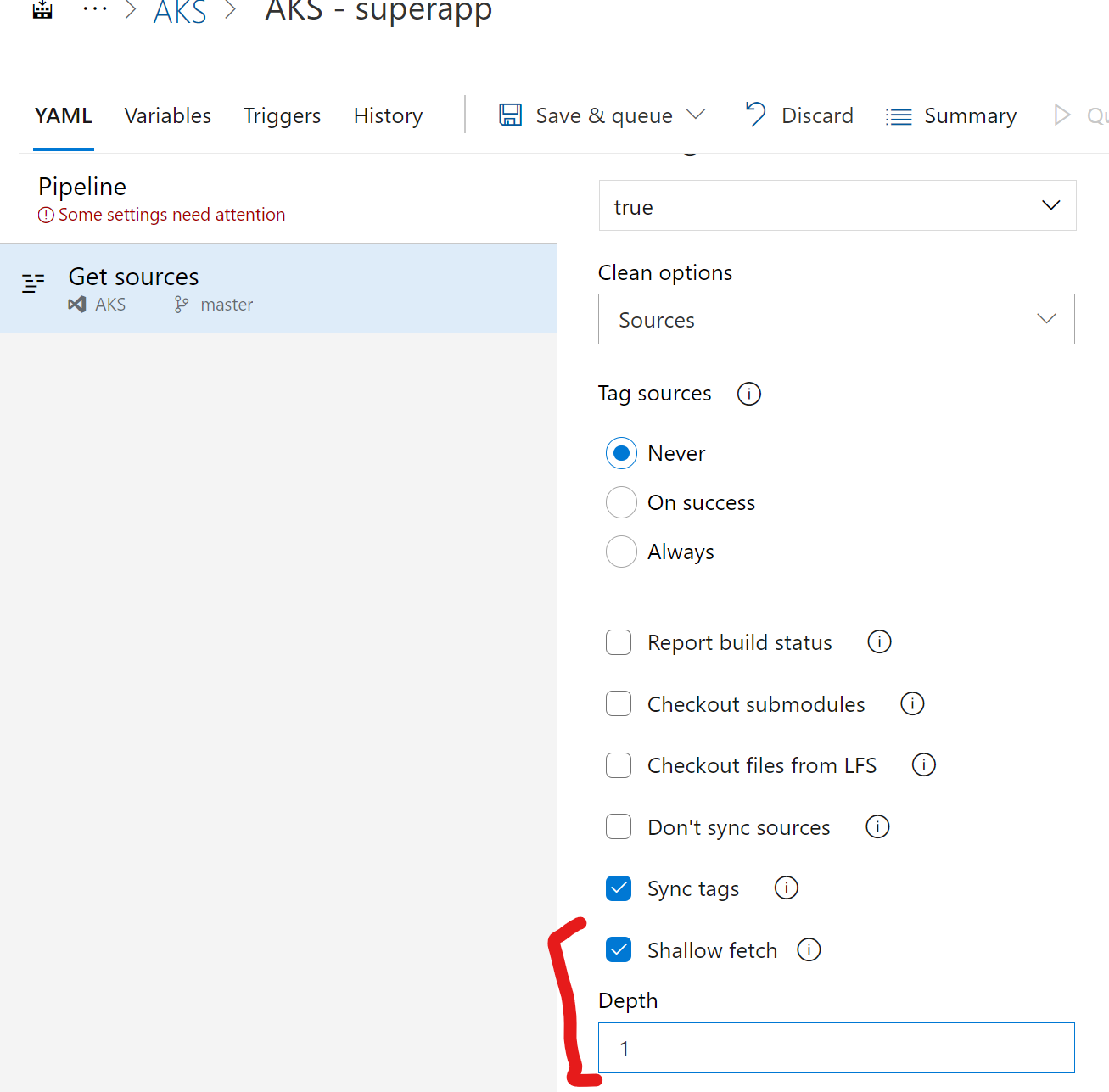This screenshot has width=1109, height=1092.
Task: Click the Shallow fetch info icon
Action: (809, 949)
